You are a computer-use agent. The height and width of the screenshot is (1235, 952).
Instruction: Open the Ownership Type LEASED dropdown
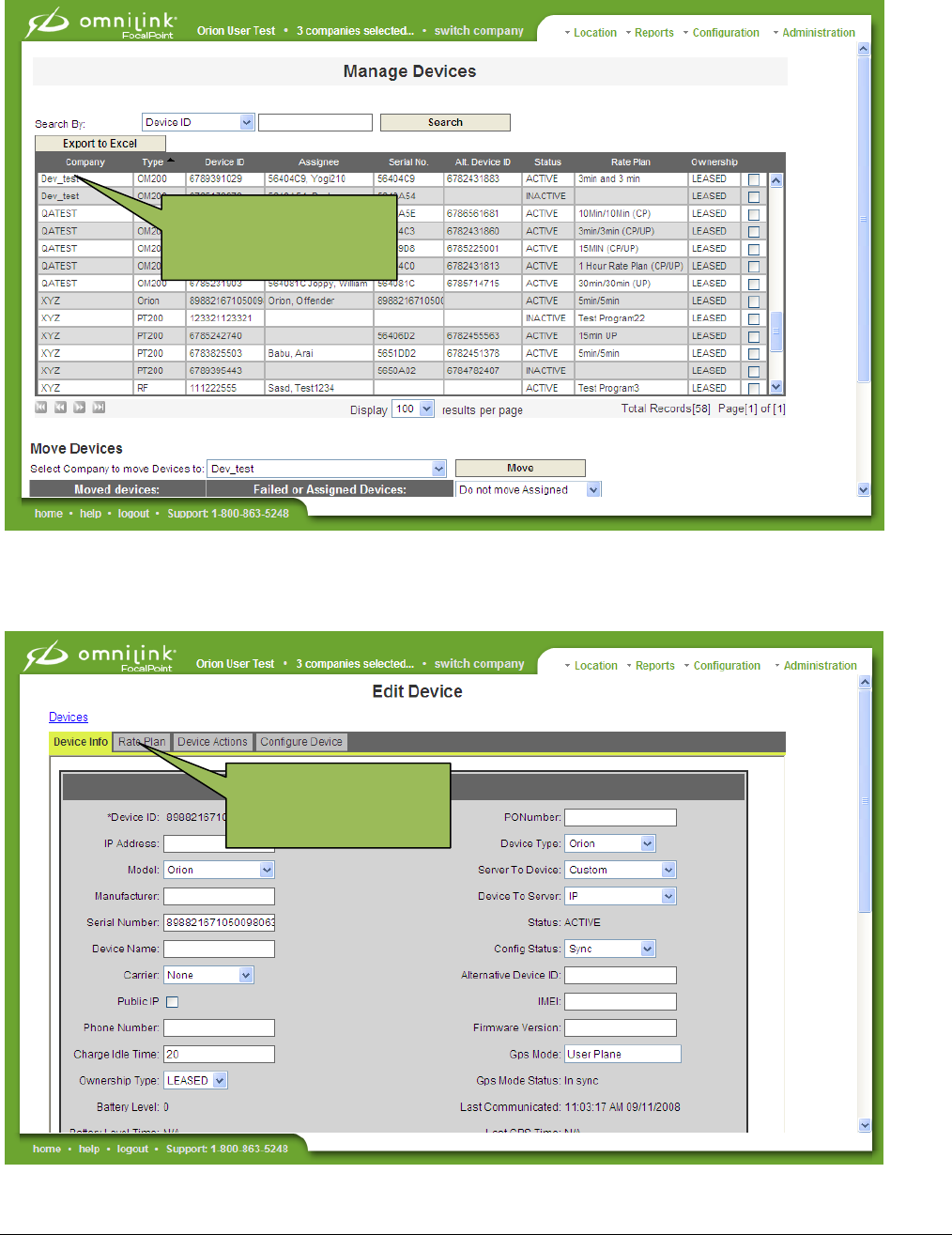tap(195, 1080)
